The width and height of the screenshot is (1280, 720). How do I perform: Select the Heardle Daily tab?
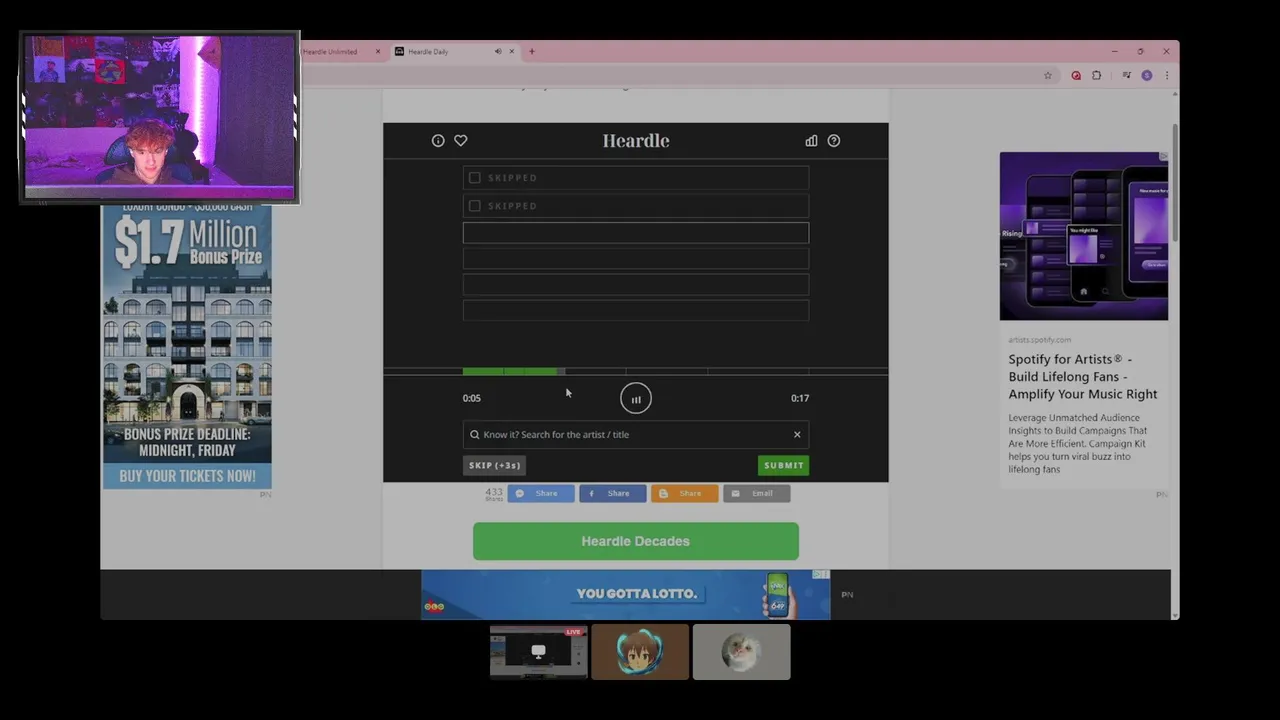(x=455, y=52)
